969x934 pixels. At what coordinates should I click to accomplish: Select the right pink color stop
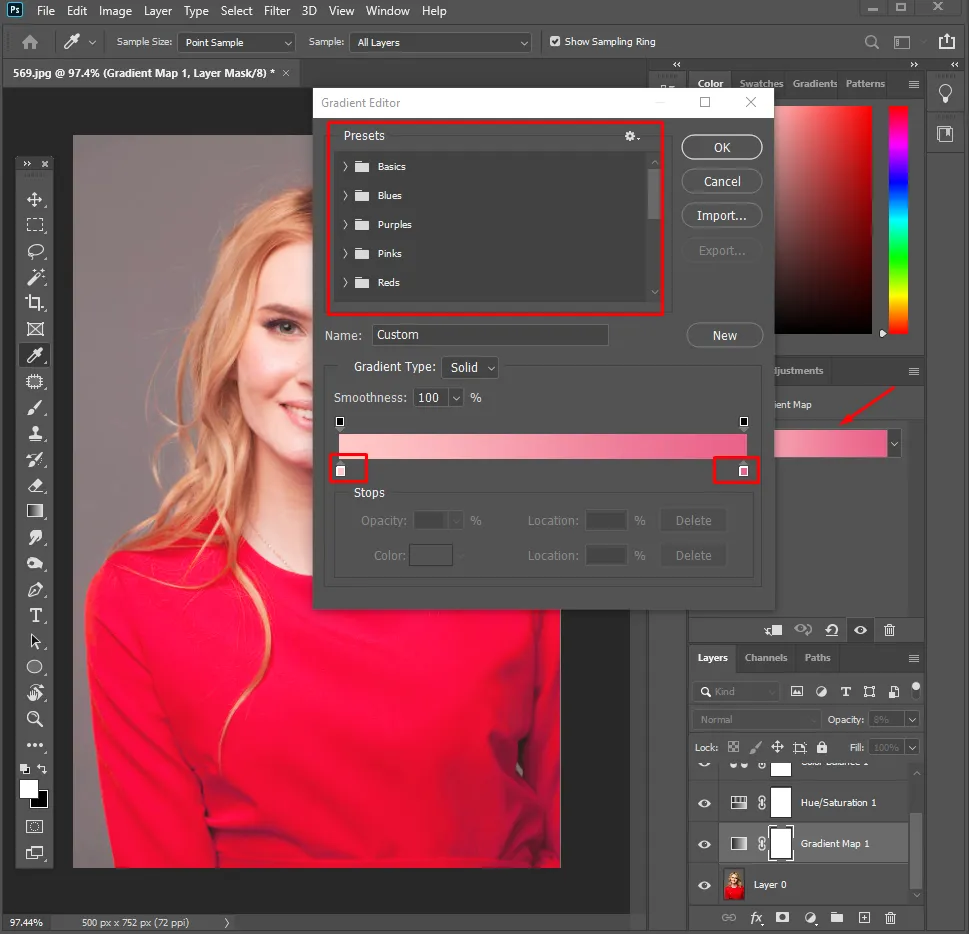point(743,471)
